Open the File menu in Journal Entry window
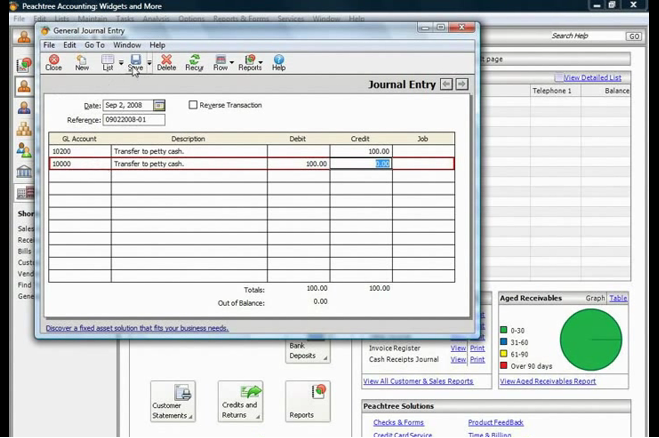Screen dimensions: 659x438 coord(49,45)
